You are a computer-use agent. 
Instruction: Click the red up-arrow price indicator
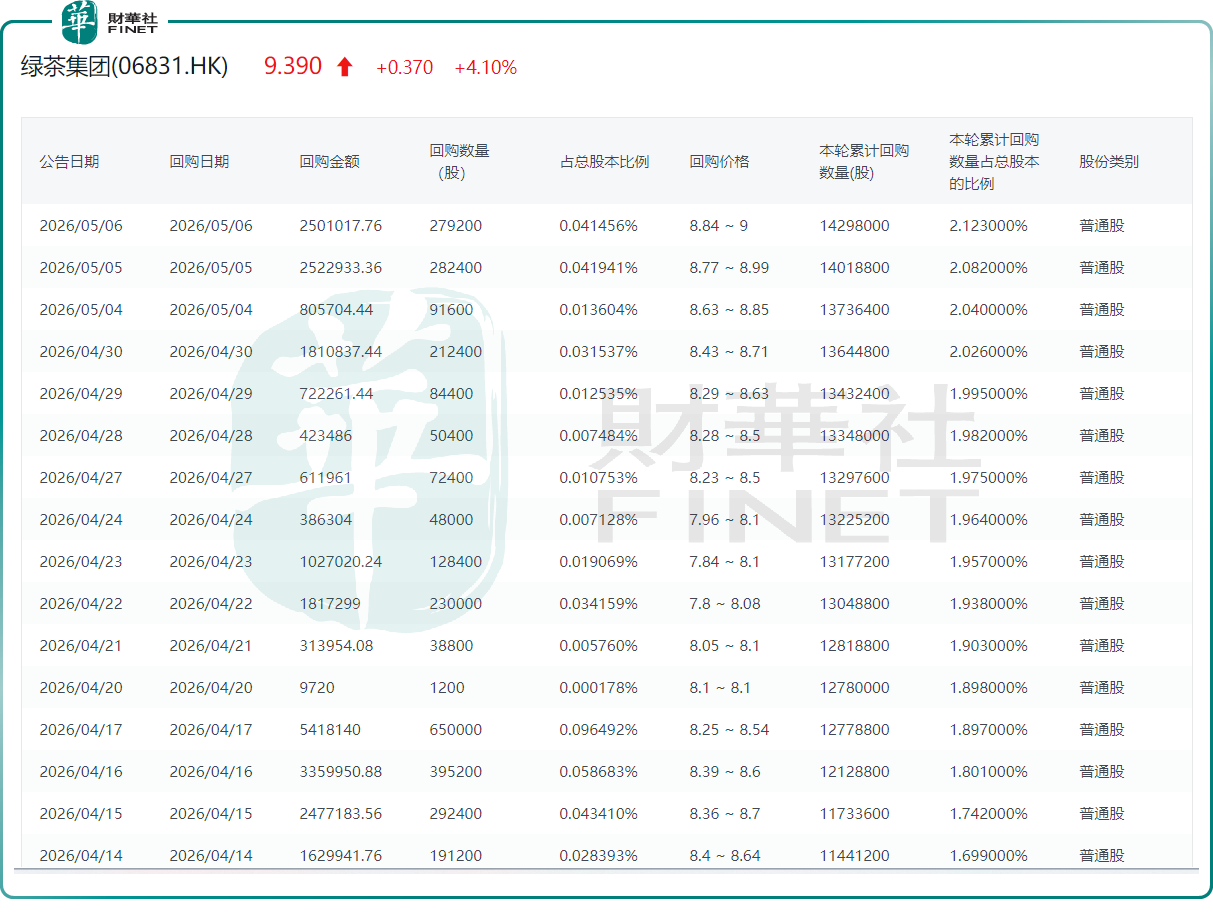pyautogui.click(x=345, y=67)
